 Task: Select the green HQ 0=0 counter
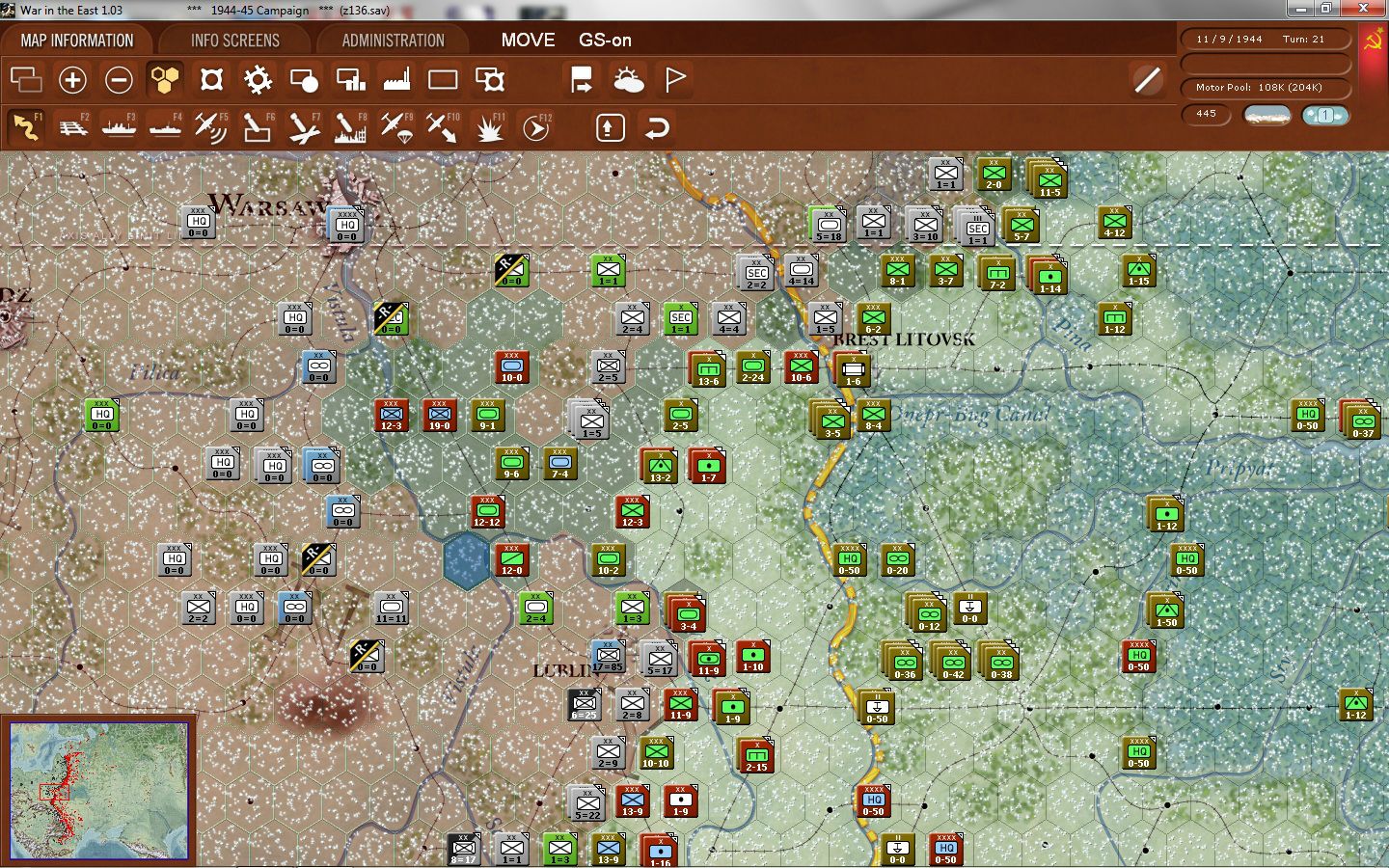[101, 416]
